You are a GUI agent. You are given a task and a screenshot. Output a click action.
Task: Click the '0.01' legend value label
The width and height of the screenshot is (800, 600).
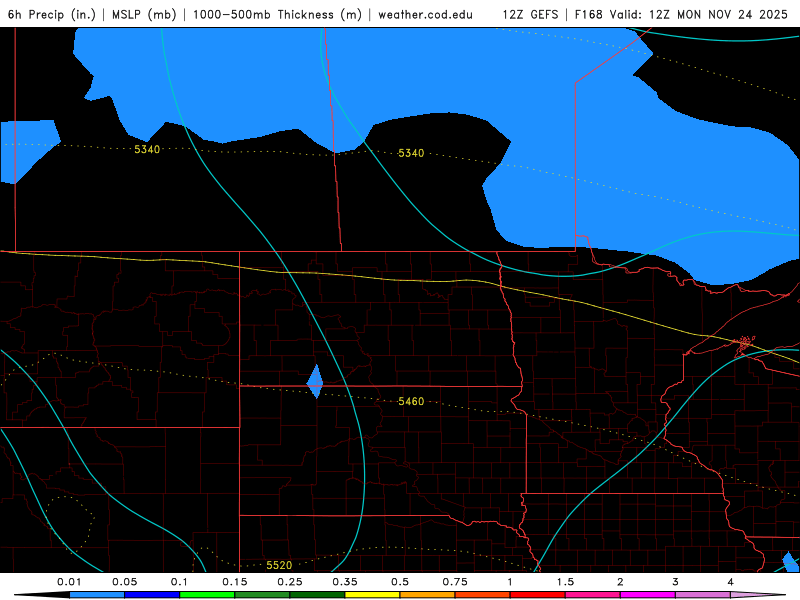pyautogui.click(x=69, y=582)
